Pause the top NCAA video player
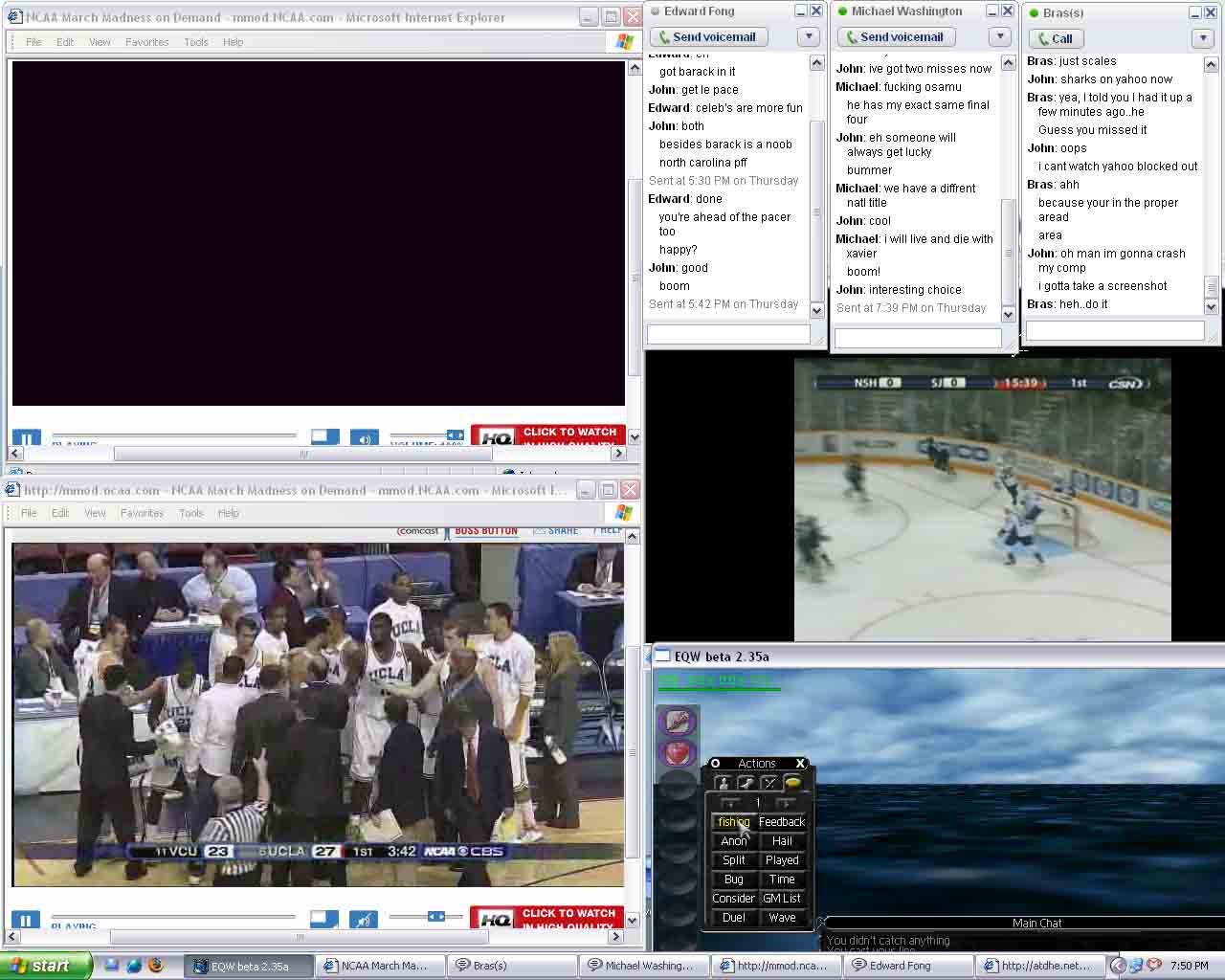 [x=26, y=438]
